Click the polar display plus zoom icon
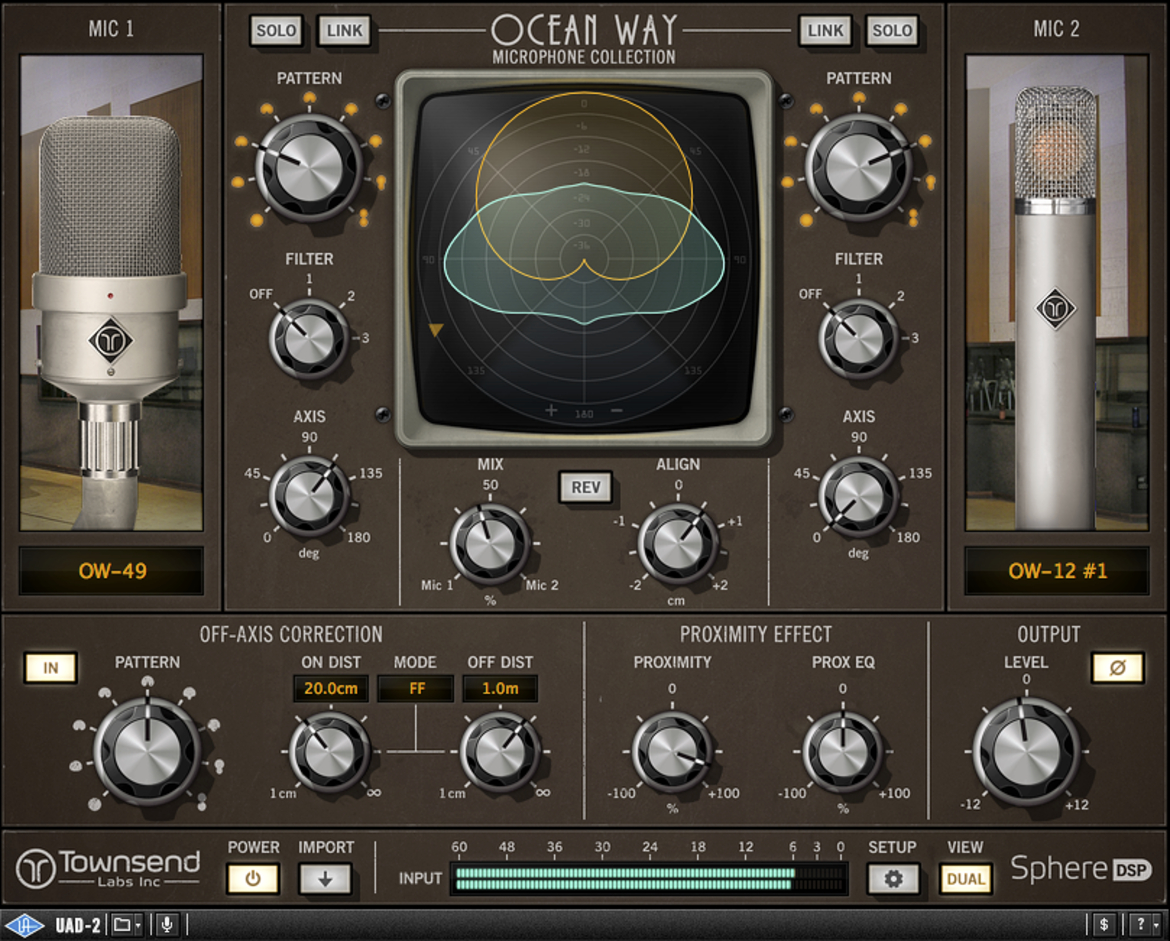This screenshot has width=1170, height=941. (551, 410)
